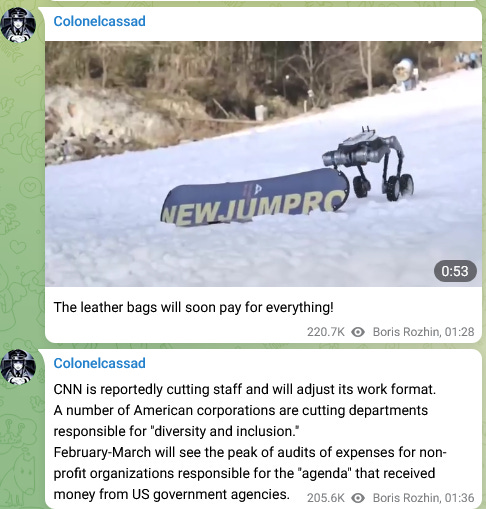Open the first post's Colonelcassad avatar

pos(18,25)
